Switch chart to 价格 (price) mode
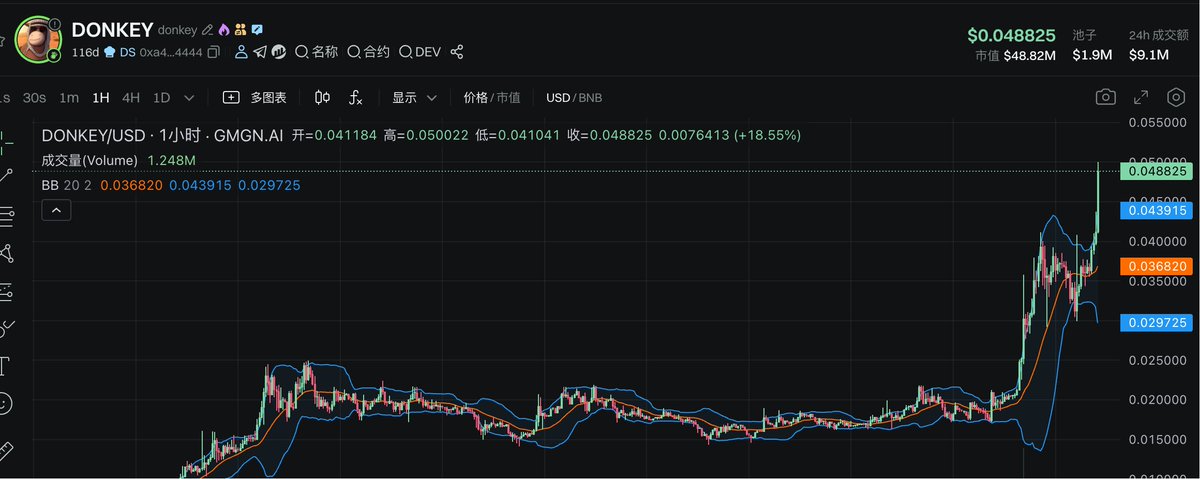Viewport: 1200px width, 479px height. click(x=476, y=98)
